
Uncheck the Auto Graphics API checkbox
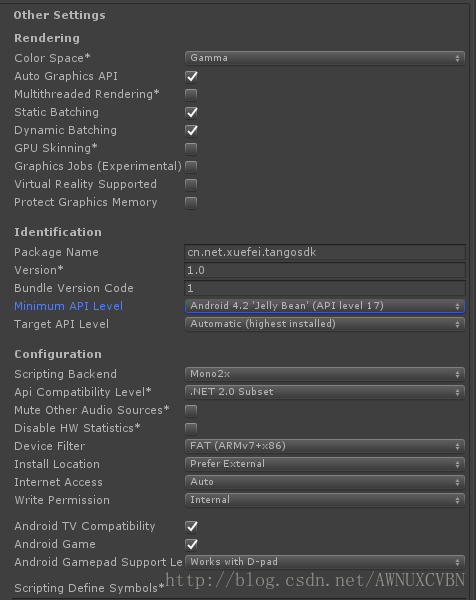click(x=191, y=77)
